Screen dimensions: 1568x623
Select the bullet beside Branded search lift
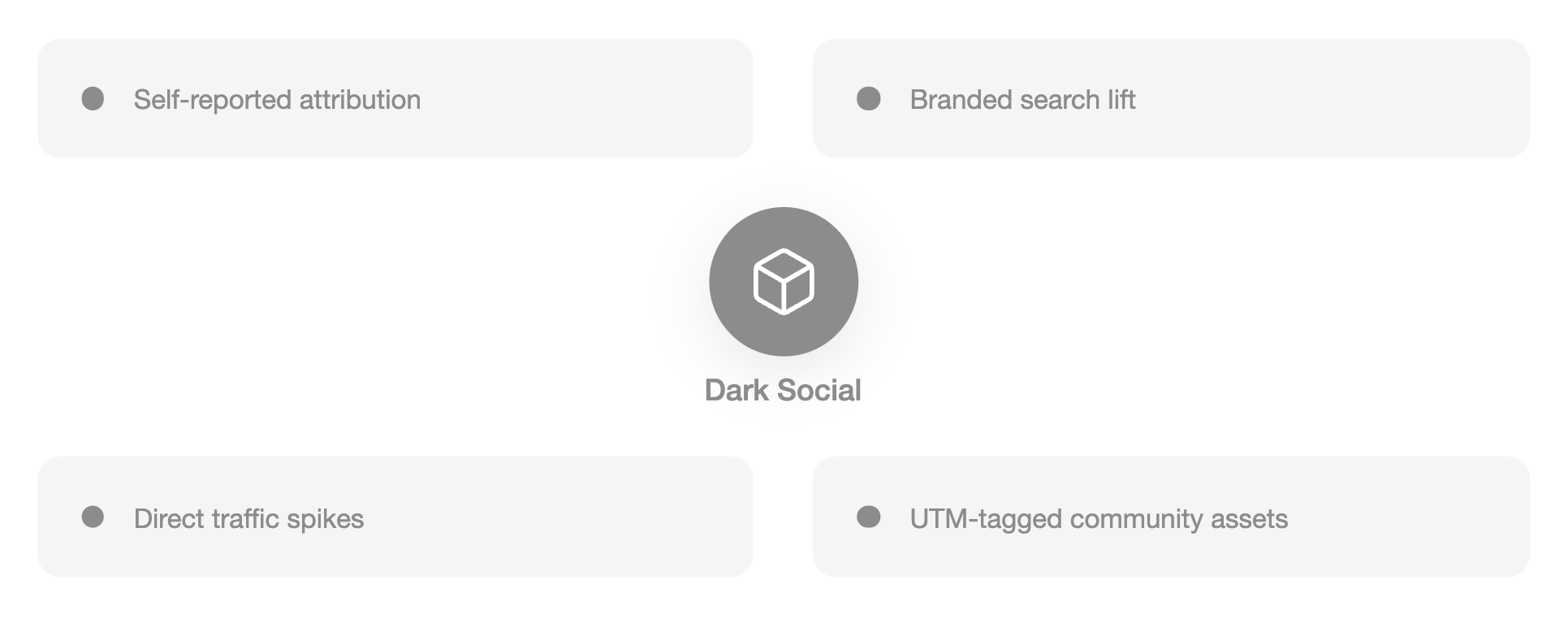pos(869,99)
